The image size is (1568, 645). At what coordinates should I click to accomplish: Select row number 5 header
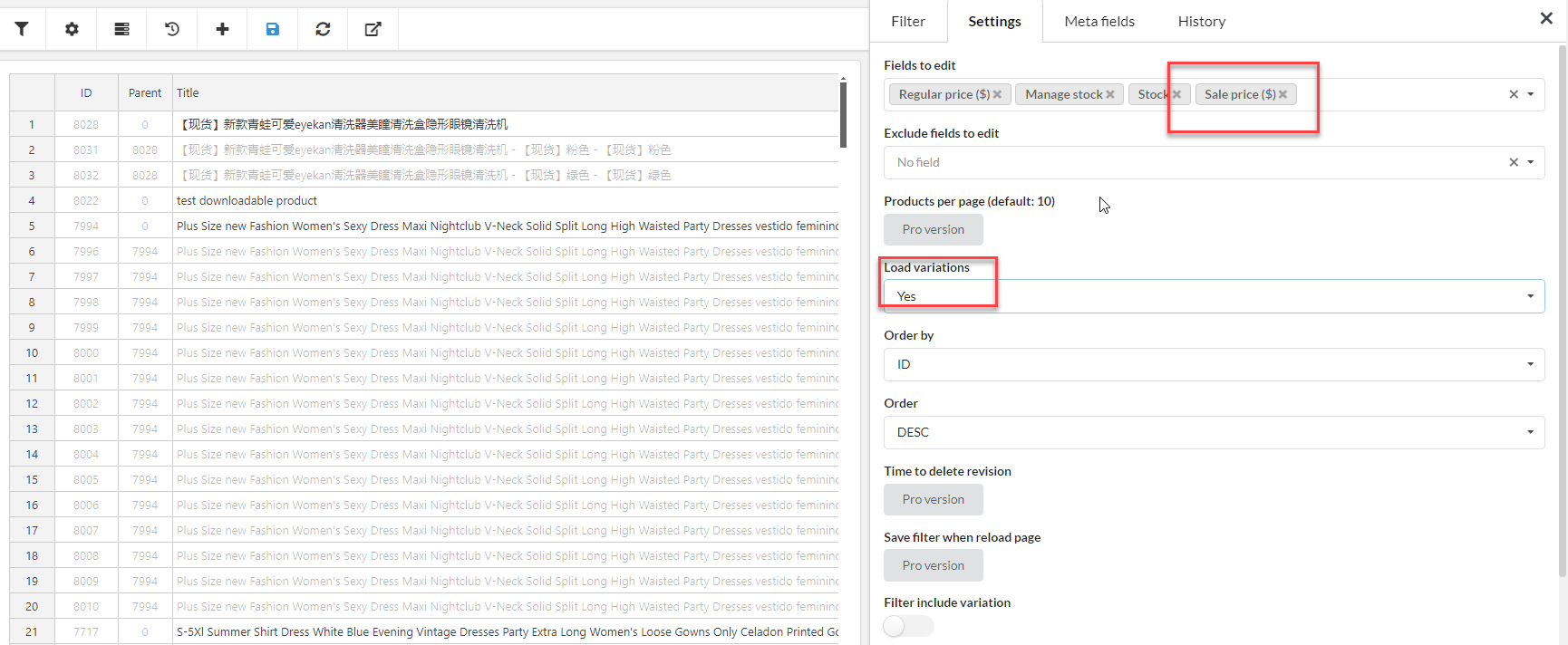click(32, 226)
